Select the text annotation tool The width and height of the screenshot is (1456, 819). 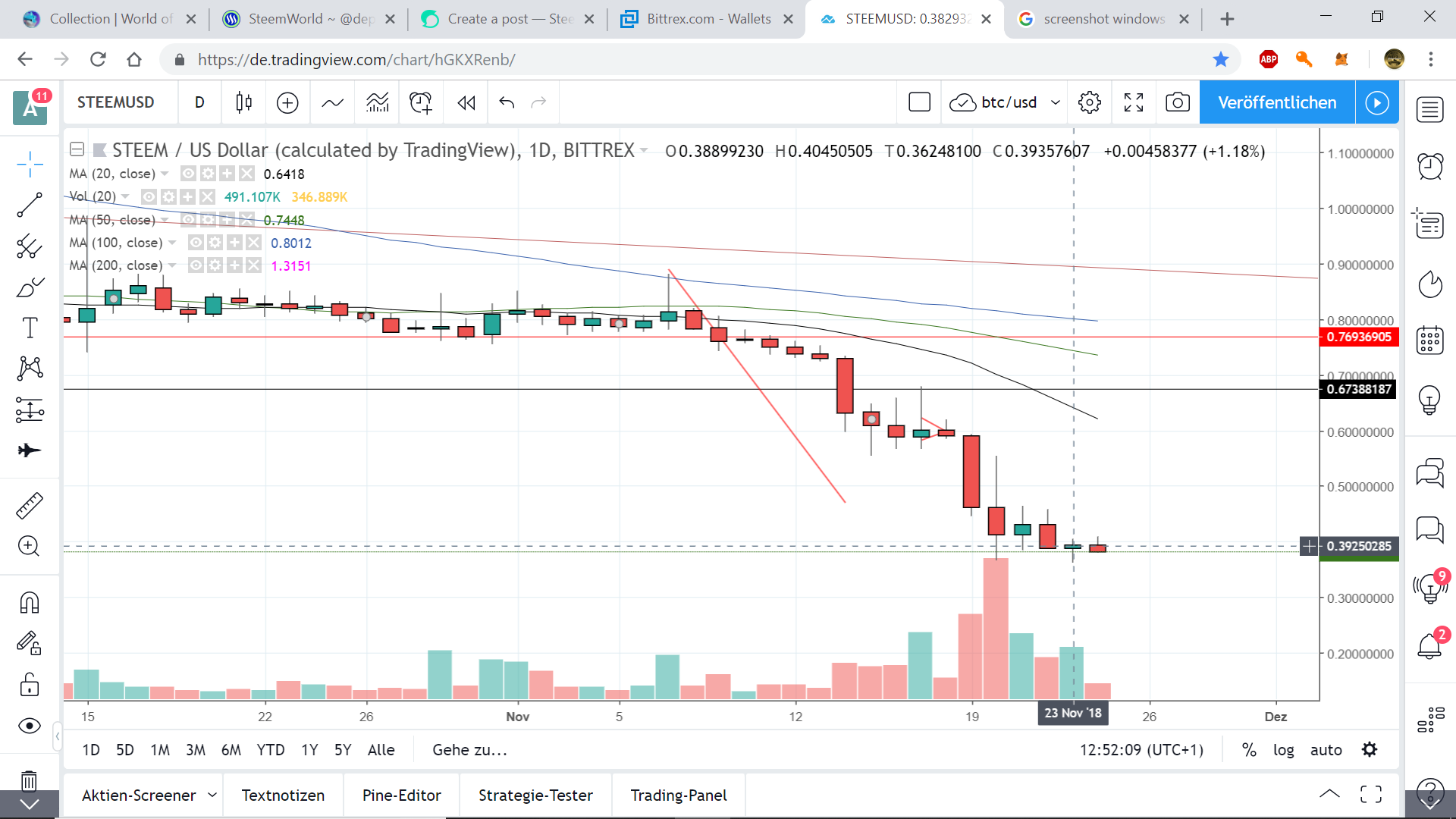coord(30,328)
